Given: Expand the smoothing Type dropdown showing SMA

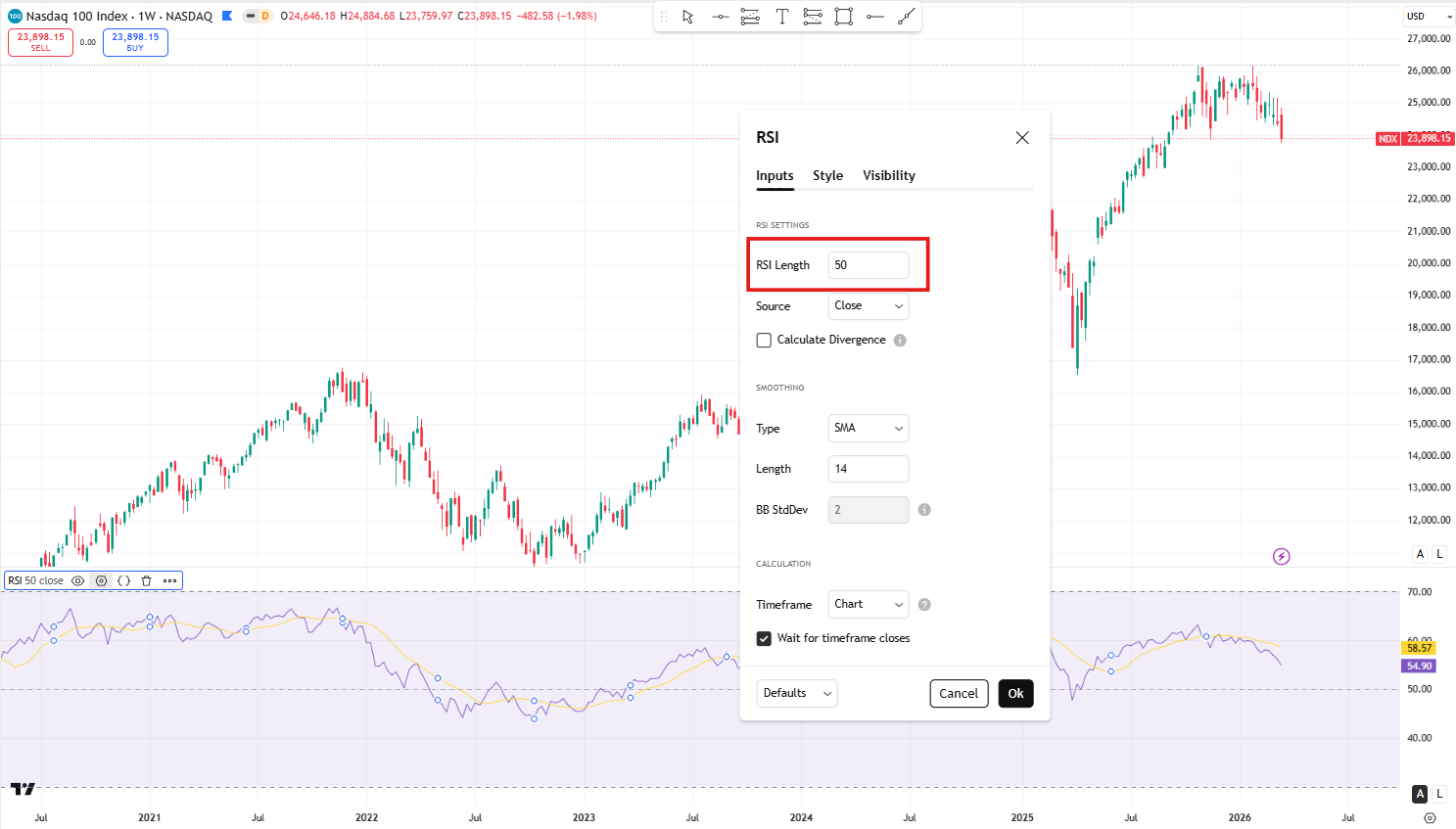Looking at the screenshot, I should (868, 429).
